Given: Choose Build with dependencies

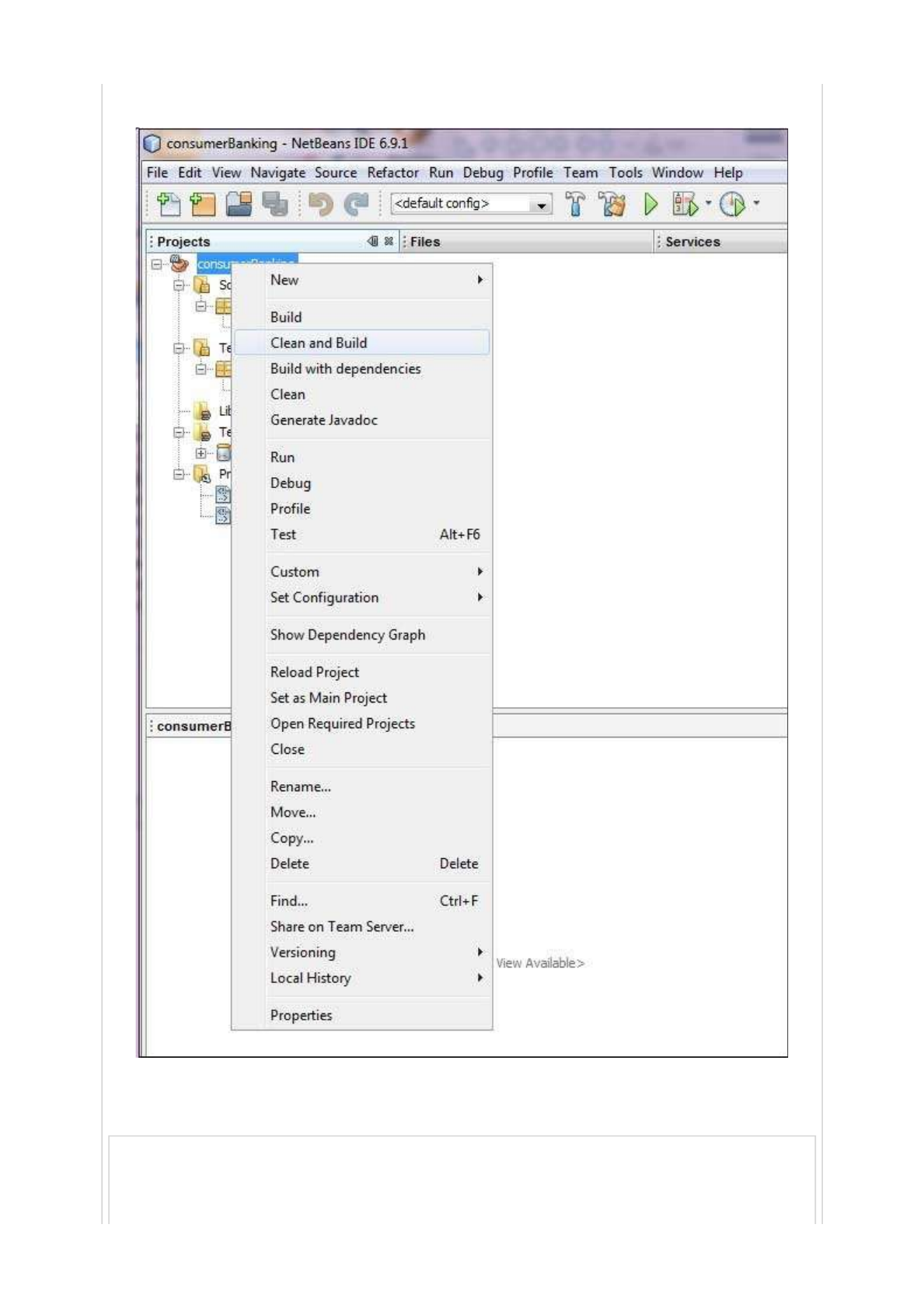Looking at the screenshot, I should 362,368.
